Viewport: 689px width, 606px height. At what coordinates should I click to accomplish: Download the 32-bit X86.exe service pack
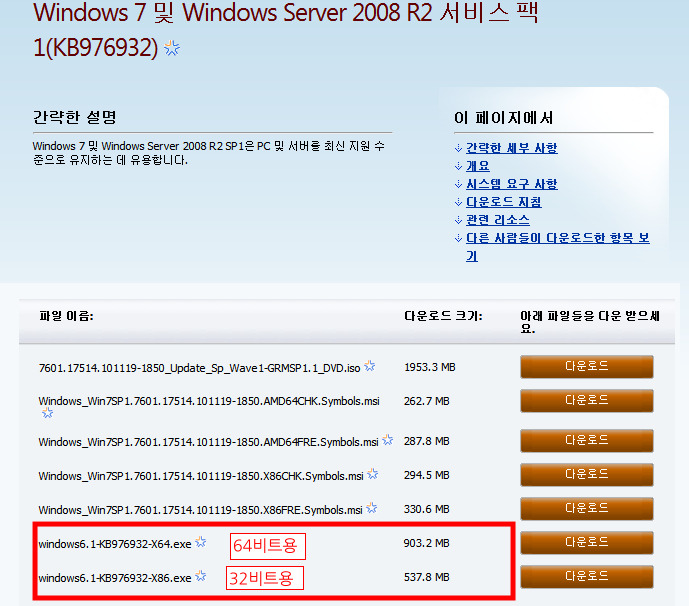click(x=586, y=577)
